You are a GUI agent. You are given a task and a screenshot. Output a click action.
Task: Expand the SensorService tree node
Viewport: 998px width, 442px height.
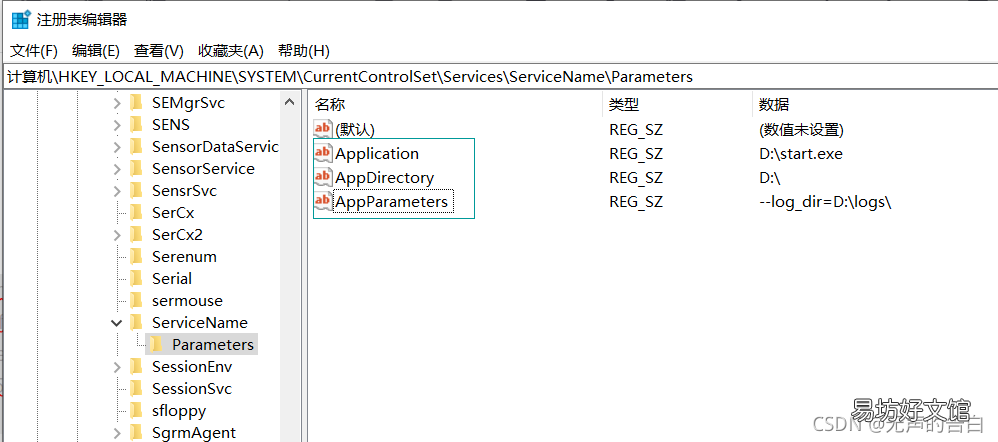coord(116,169)
